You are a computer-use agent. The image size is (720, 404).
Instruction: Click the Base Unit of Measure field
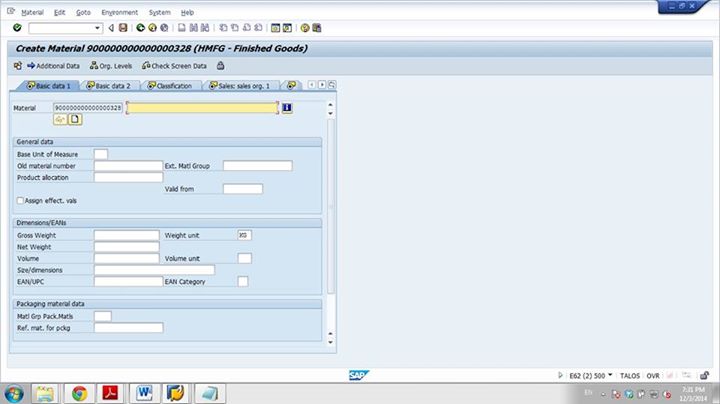pyautogui.click(x=101, y=154)
